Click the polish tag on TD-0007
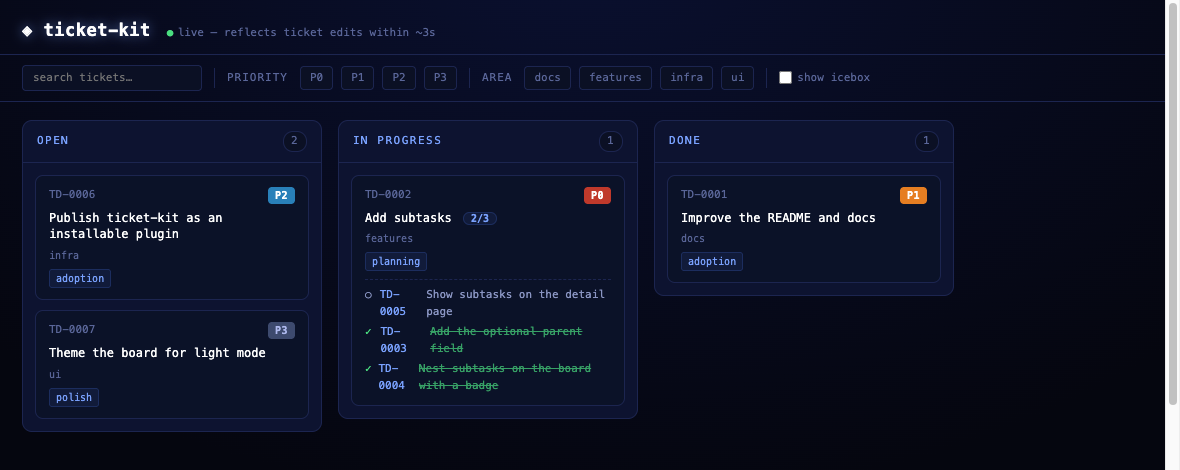Viewport: 1180px width, 470px height. tap(74, 397)
